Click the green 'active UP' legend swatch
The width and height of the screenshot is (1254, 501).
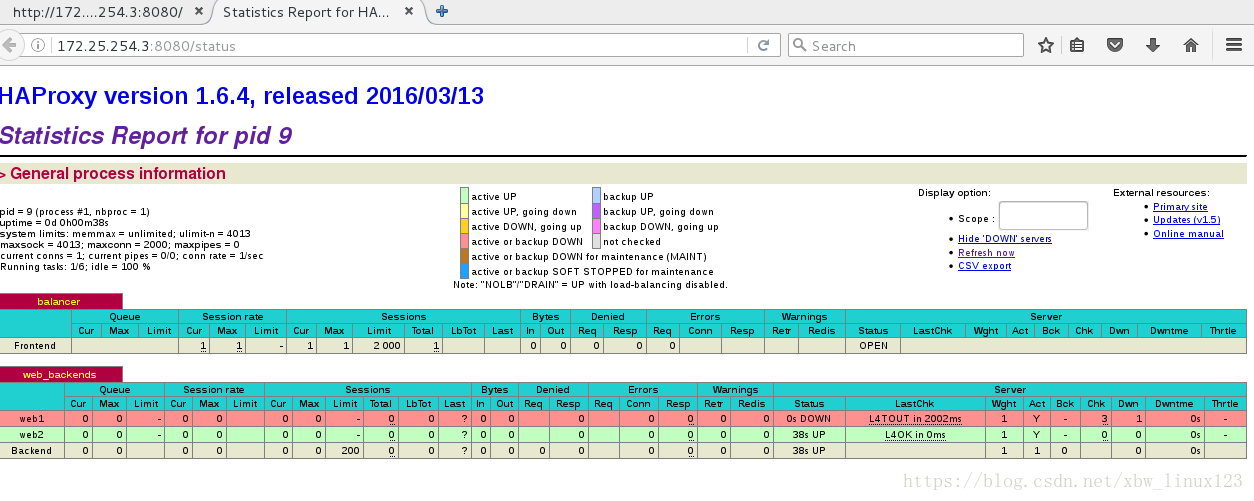click(464, 196)
